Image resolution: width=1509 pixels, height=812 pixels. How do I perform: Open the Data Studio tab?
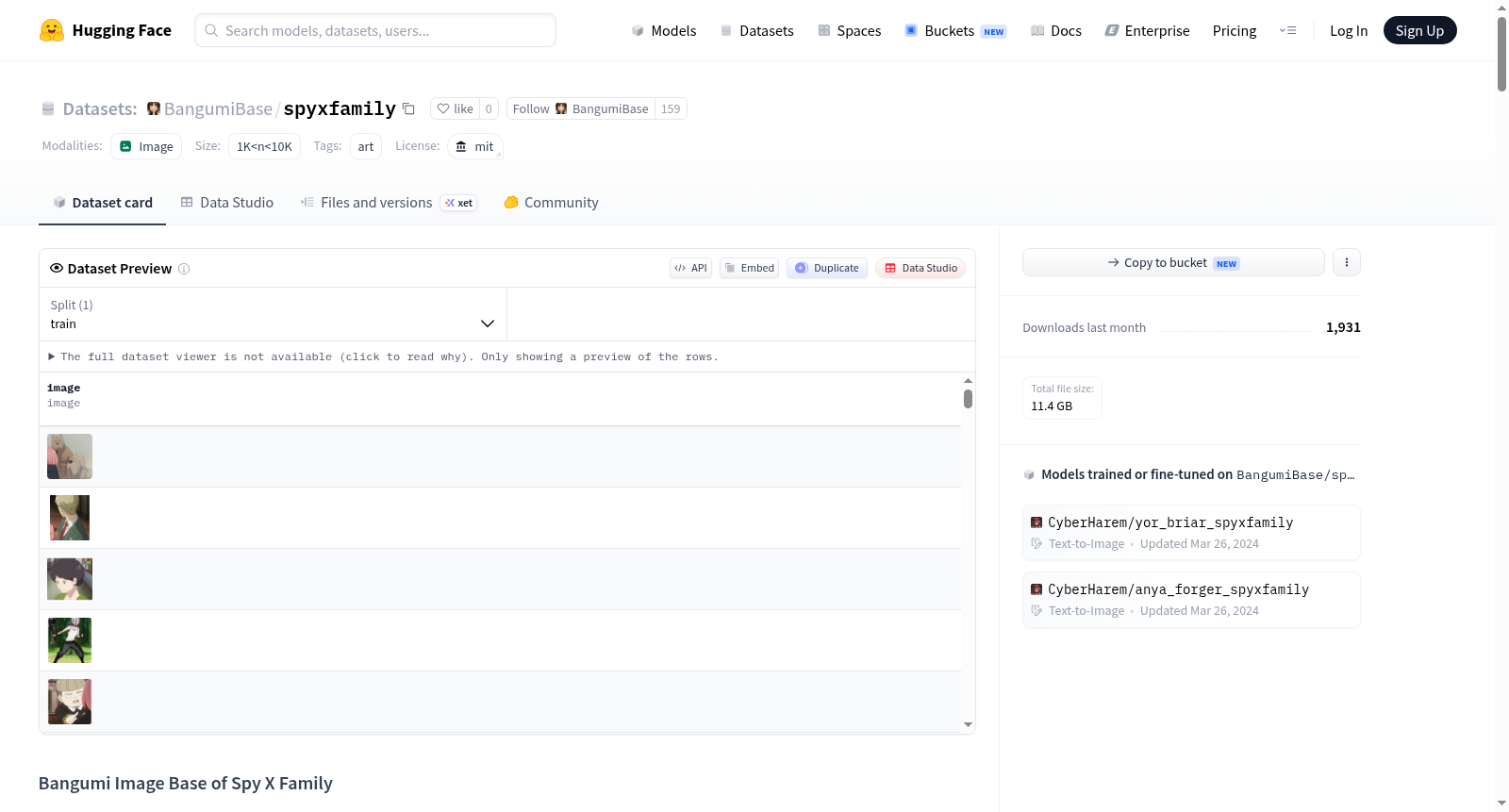pos(227,202)
